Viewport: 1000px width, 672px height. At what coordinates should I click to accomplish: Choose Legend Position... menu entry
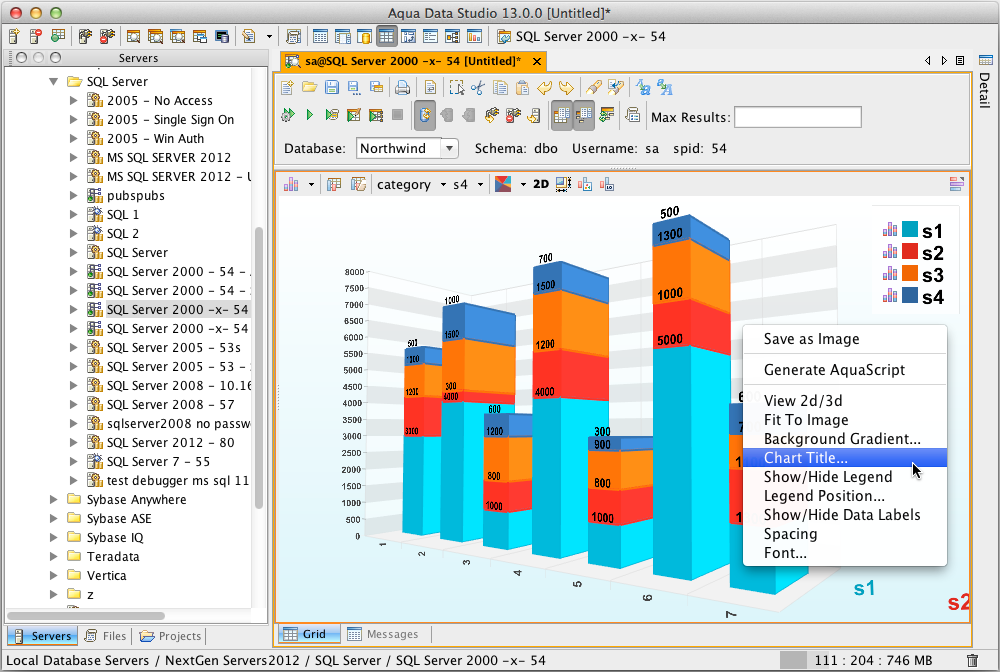pyautogui.click(x=844, y=496)
